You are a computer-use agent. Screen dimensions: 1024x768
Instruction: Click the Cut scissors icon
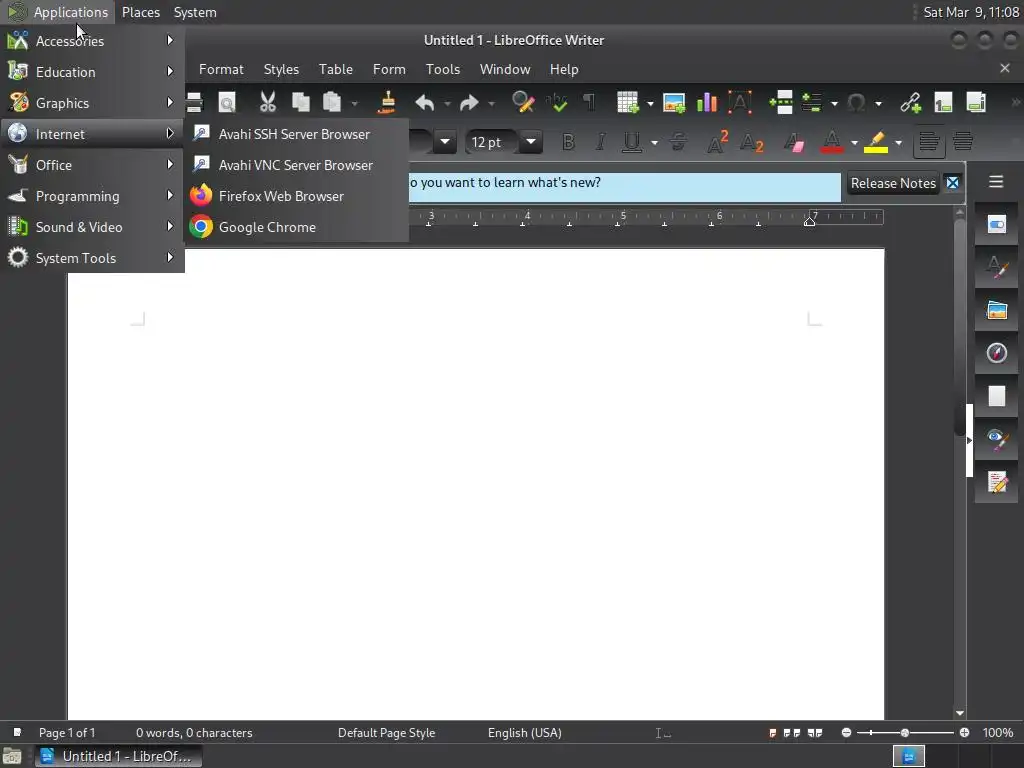pos(267,103)
